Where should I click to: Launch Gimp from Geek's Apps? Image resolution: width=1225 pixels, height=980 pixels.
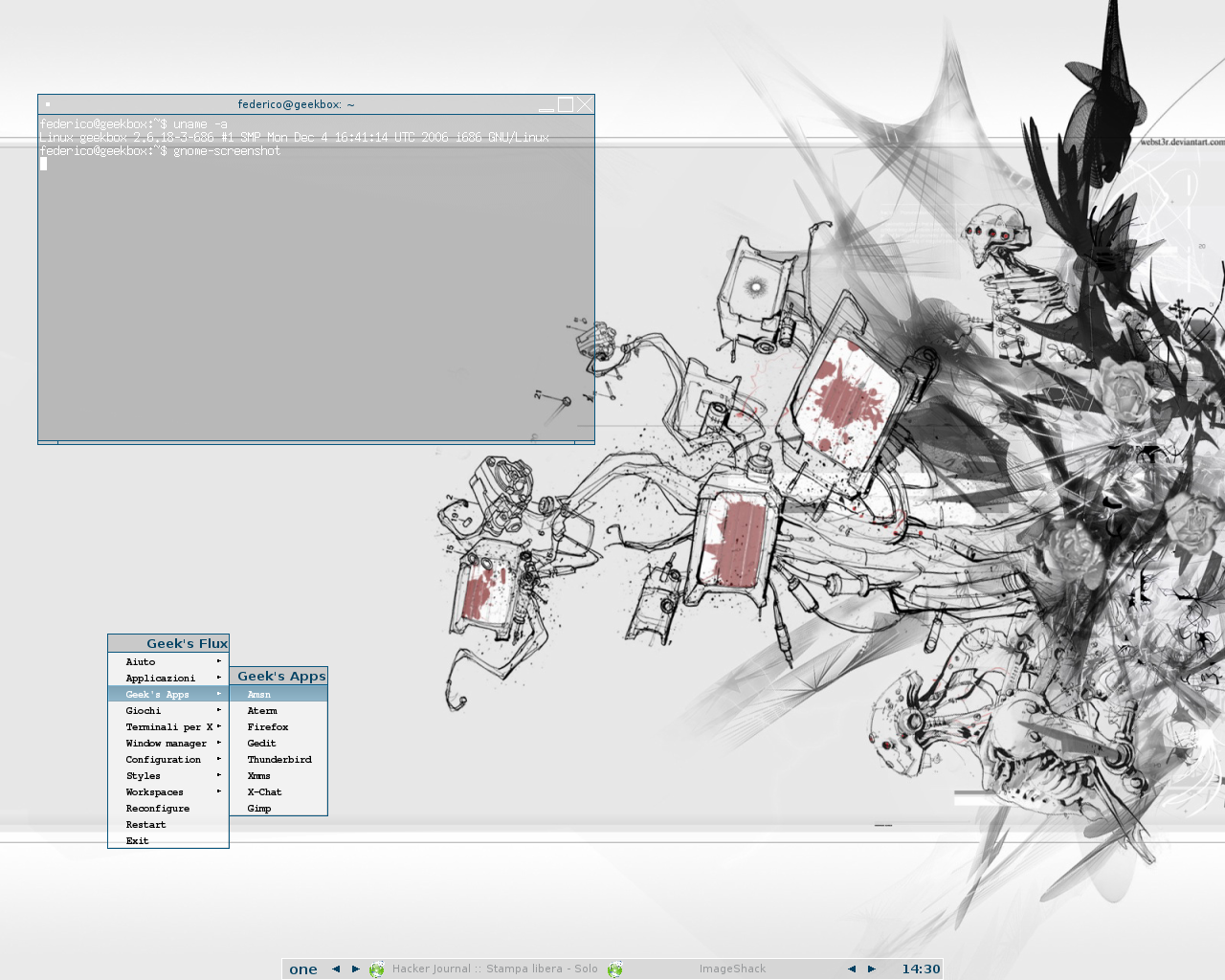[278, 808]
